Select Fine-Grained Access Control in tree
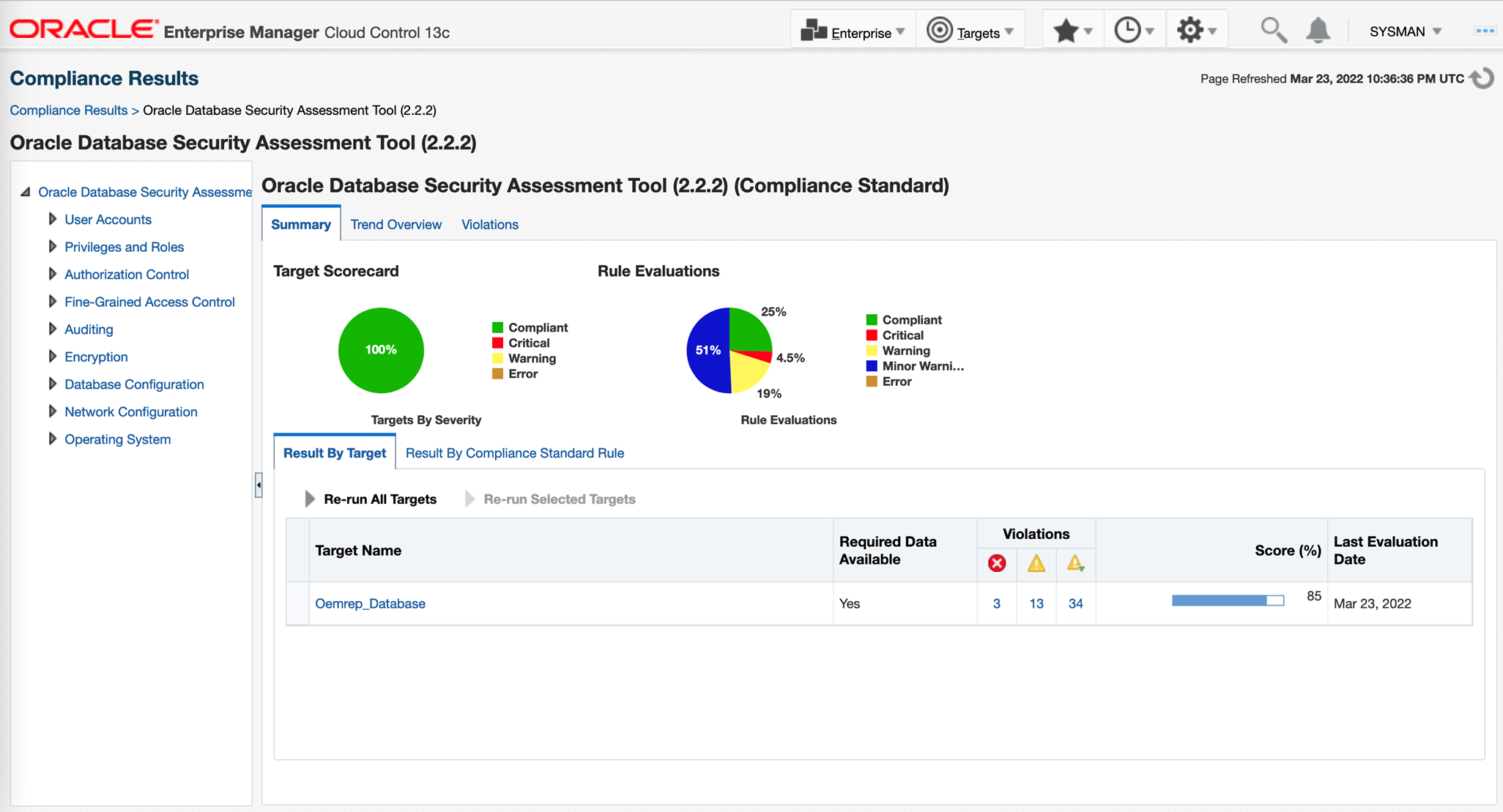 pos(149,302)
